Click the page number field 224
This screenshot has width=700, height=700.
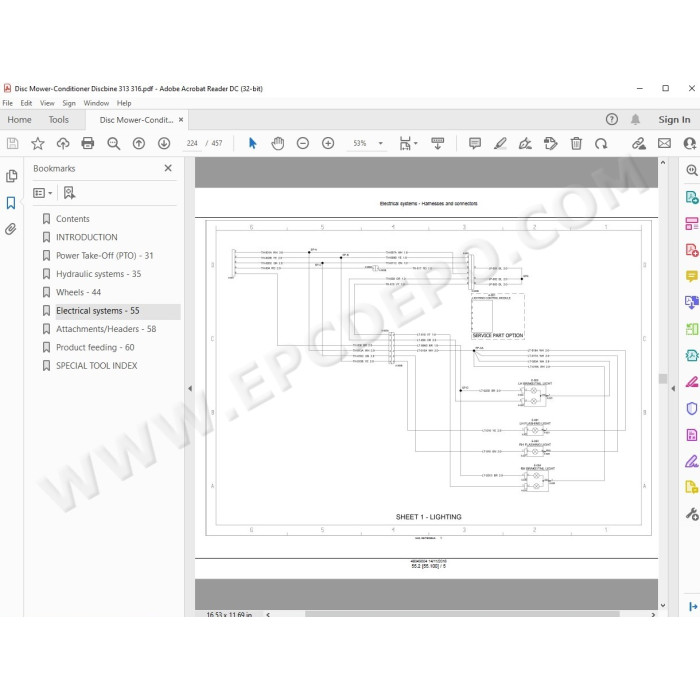click(192, 143)
